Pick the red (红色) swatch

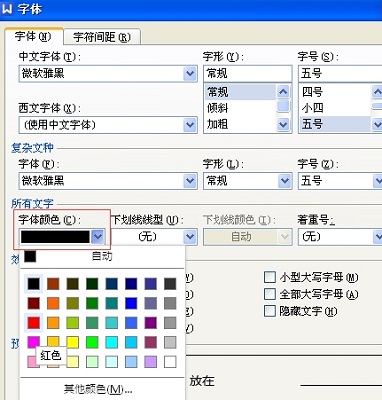pyautogui.click(x=33, y=323)
